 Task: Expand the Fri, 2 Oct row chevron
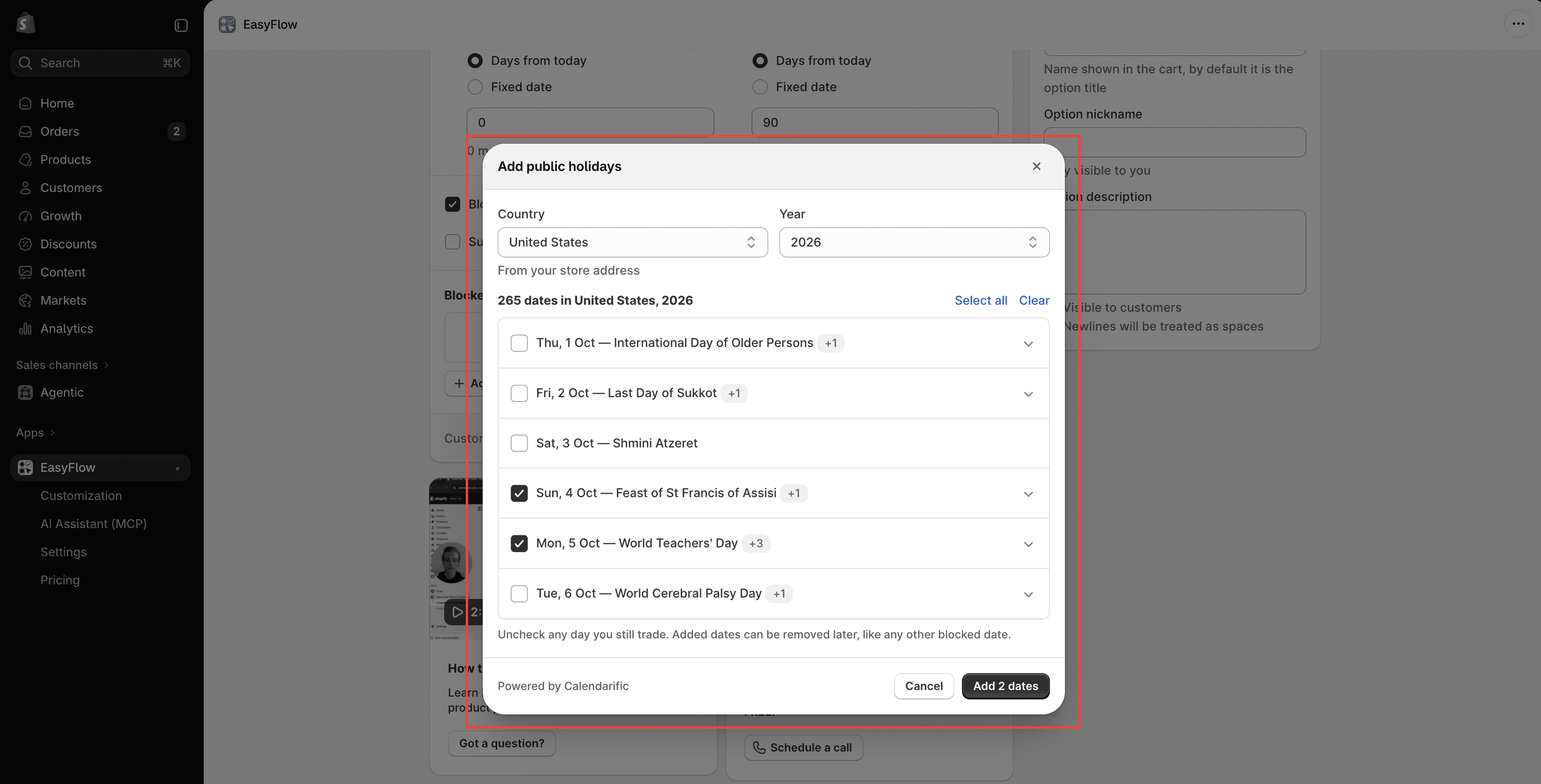tap(1028, 394)
